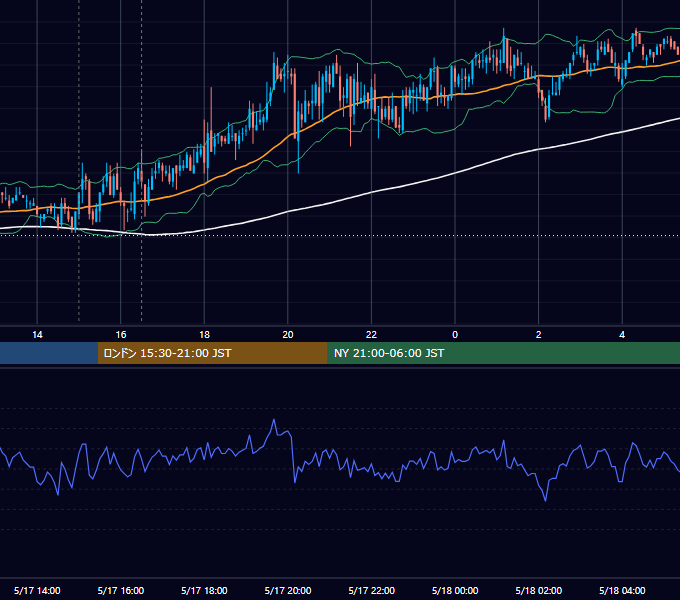Click the hour label 16 on time axis
Screen dimensions: 680x600
click(x=121, y=335)
